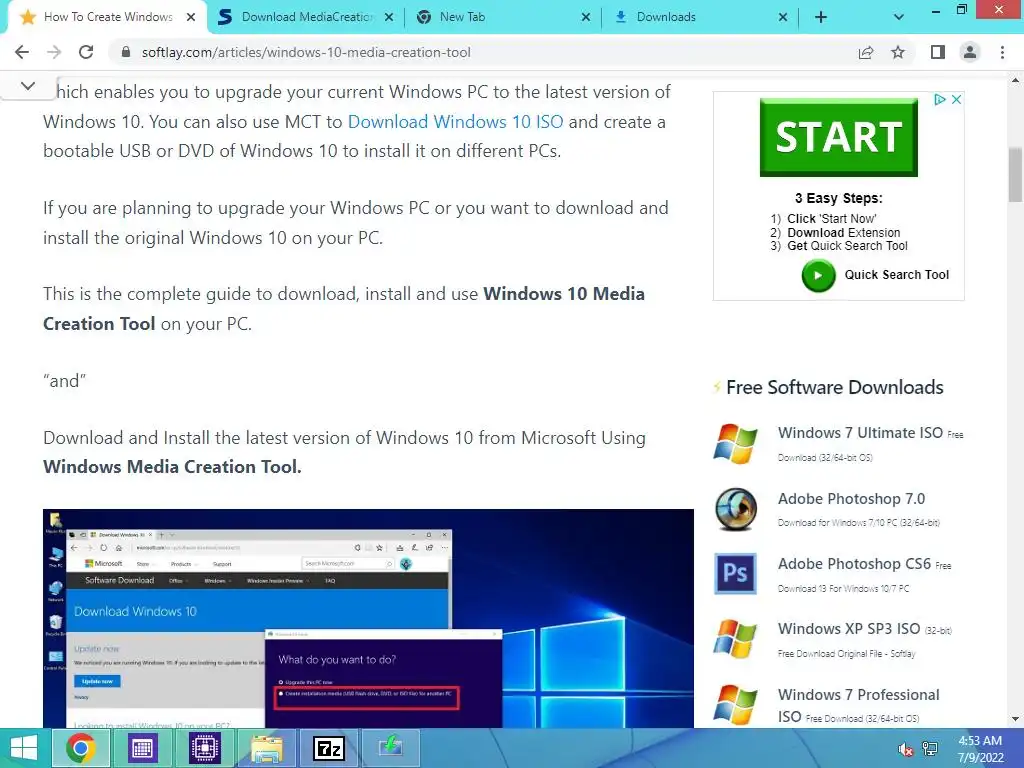Screen dimensions: 1024x768
Task: Open the Chrome profile avatar
Action: pyautogui.click(x=970, y=52)
